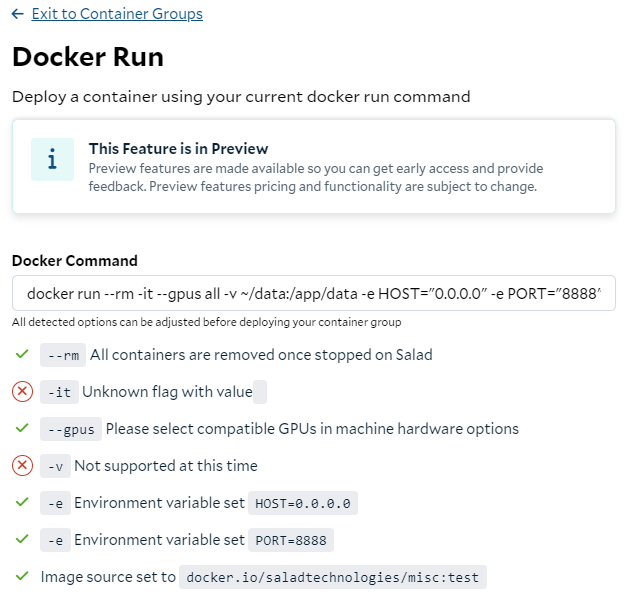
Task: Click the back arrow icon
Action: point(18,14)
